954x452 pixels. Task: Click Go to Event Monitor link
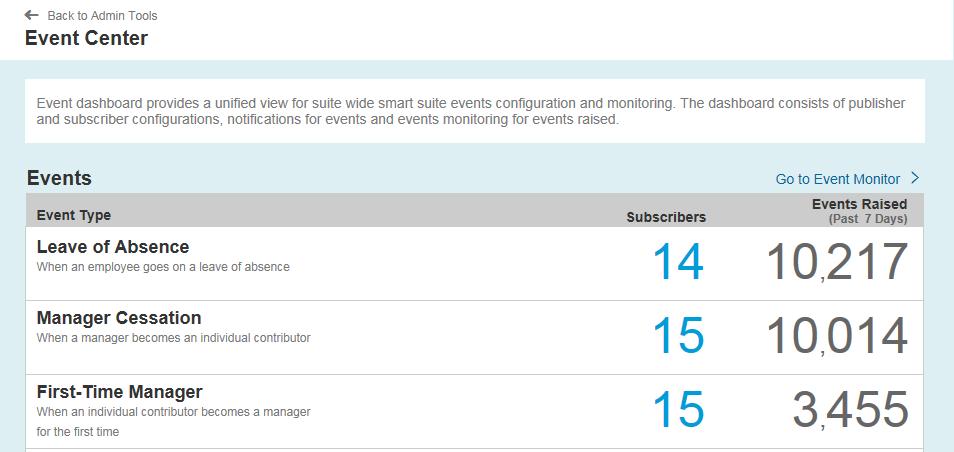pyautogui.click(x=837, y=179)
